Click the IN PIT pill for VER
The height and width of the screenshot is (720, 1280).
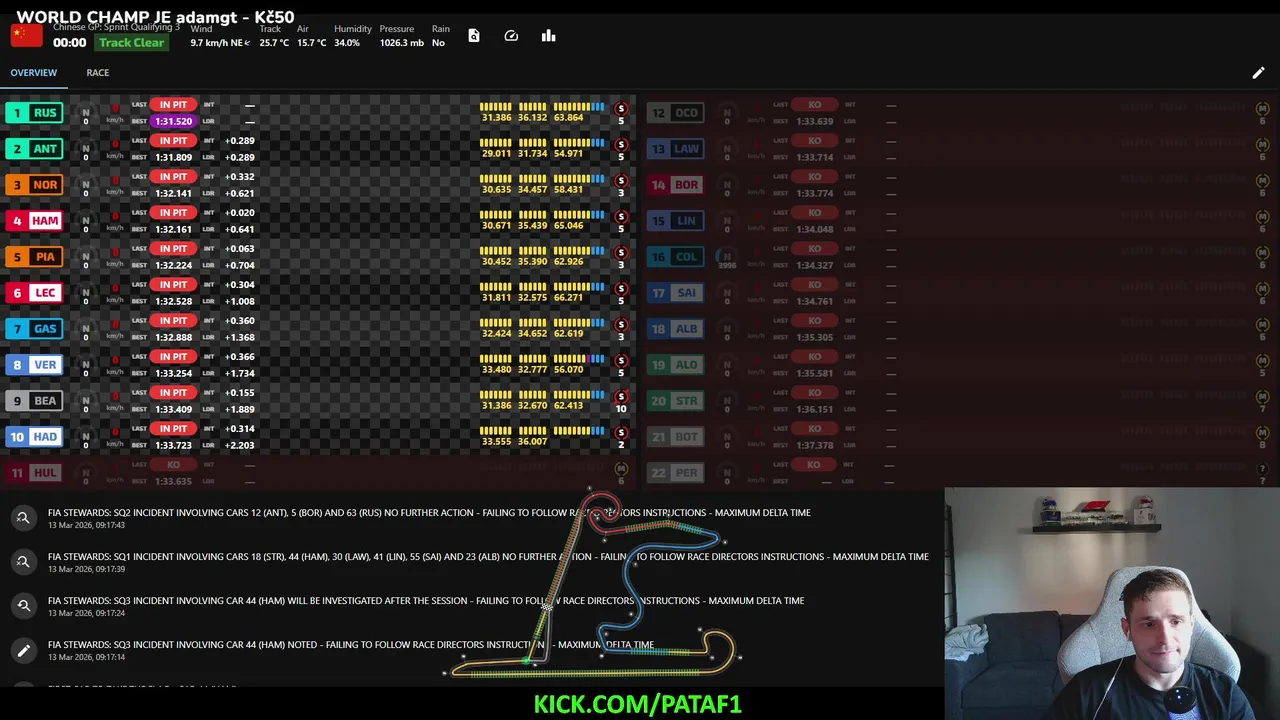click(x=173, y=357)
